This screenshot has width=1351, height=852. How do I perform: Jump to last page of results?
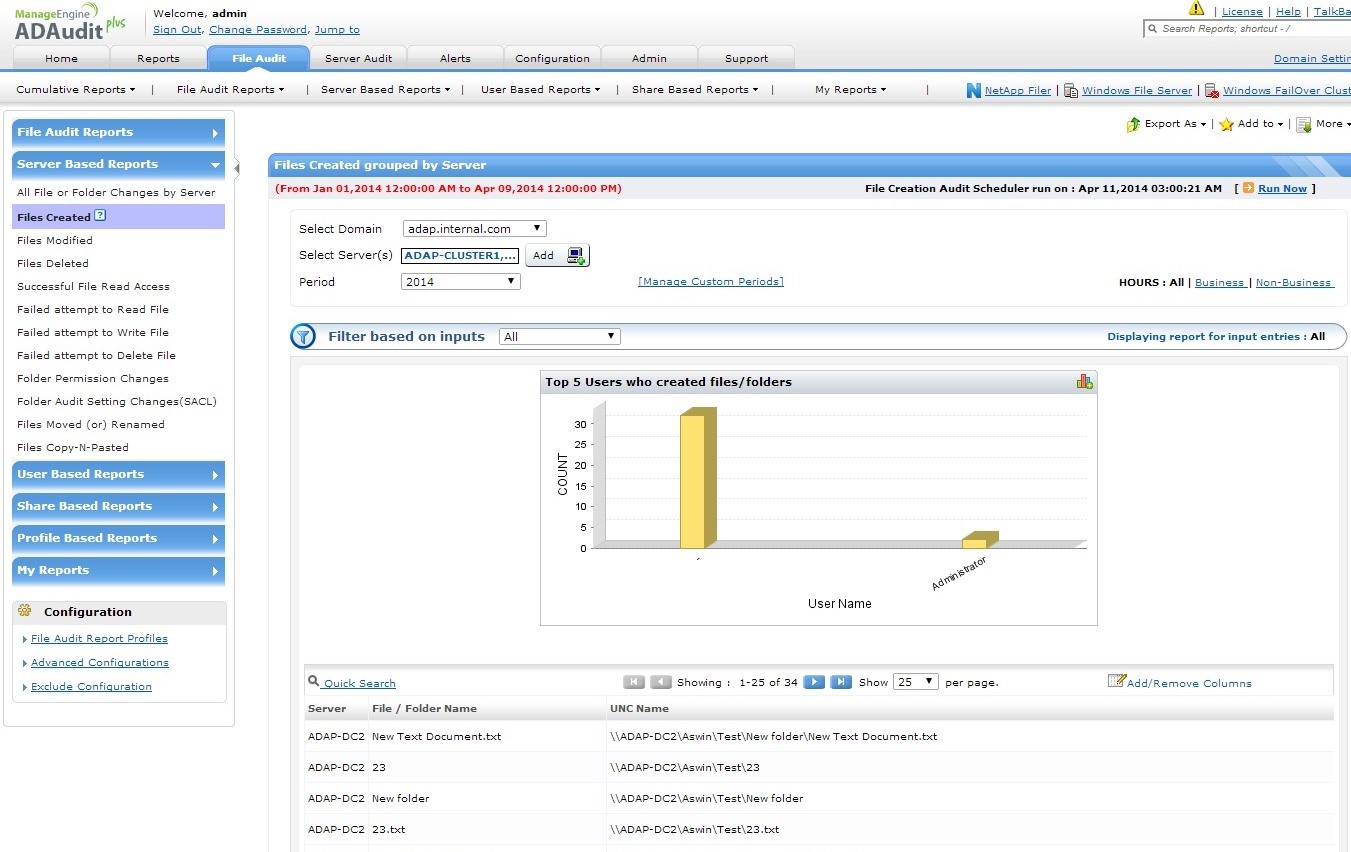point(841,682)
